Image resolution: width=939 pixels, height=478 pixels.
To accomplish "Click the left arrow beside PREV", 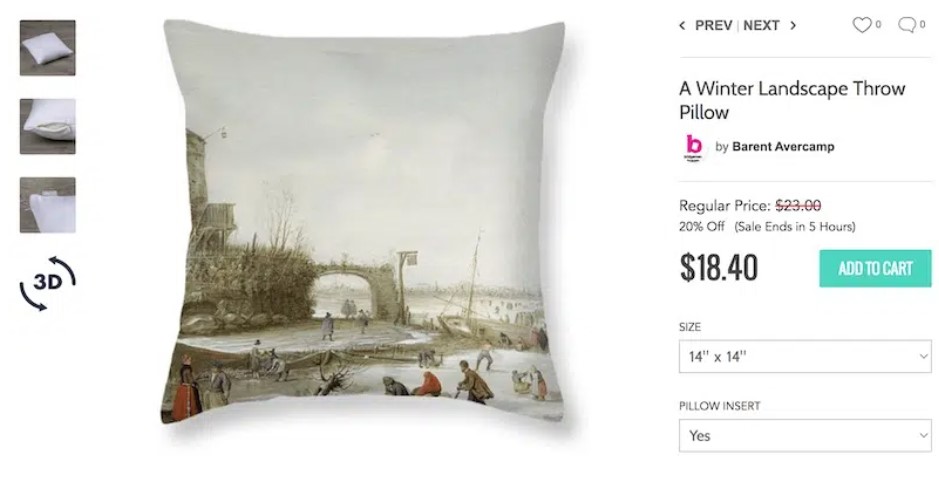I will pos(682,25).
